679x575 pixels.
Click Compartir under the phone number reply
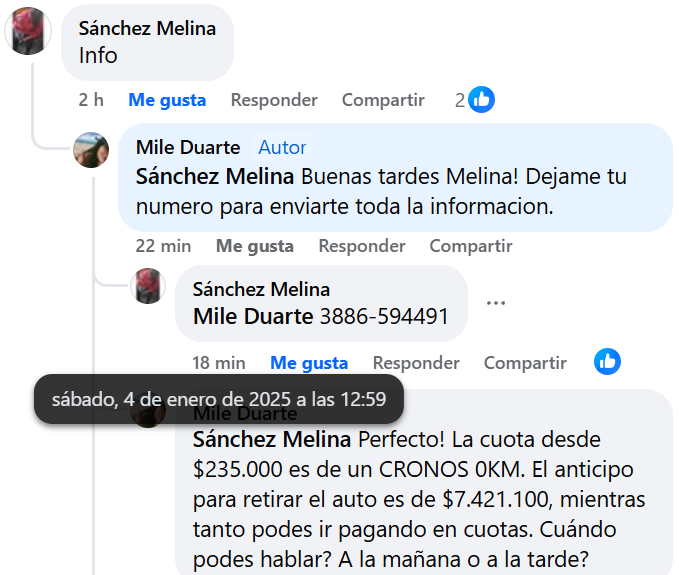[x=525, y=363]
